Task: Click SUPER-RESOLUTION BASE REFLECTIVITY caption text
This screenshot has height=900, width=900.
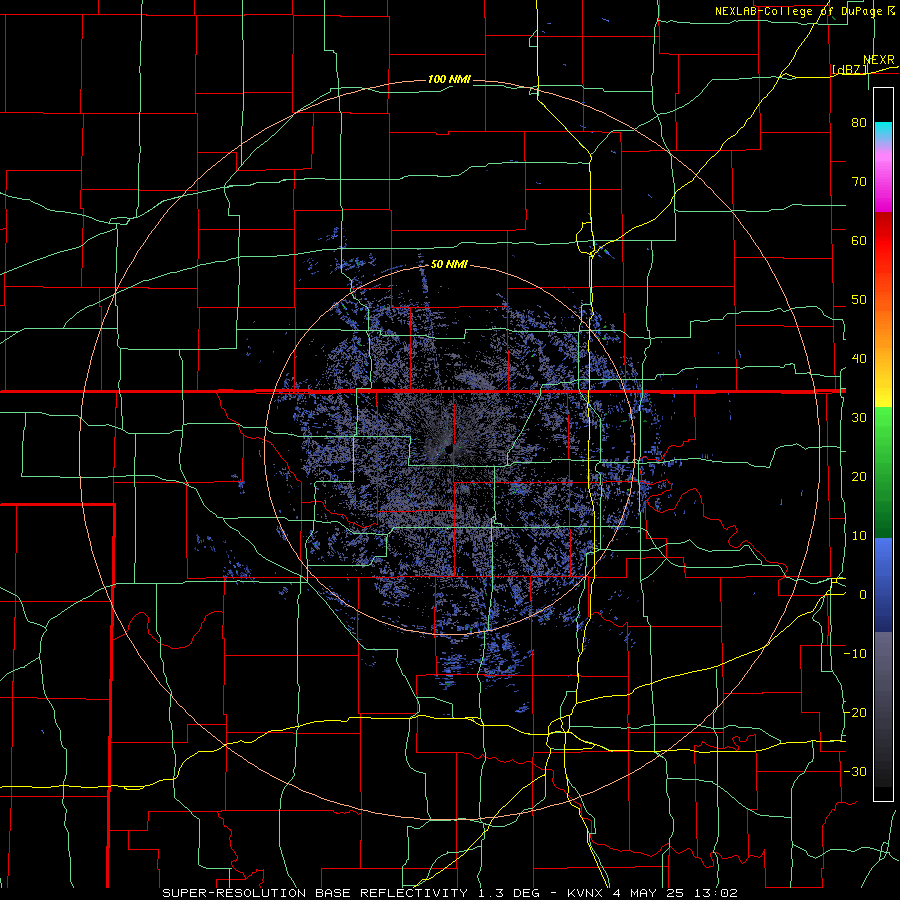Action: (315, 893)
